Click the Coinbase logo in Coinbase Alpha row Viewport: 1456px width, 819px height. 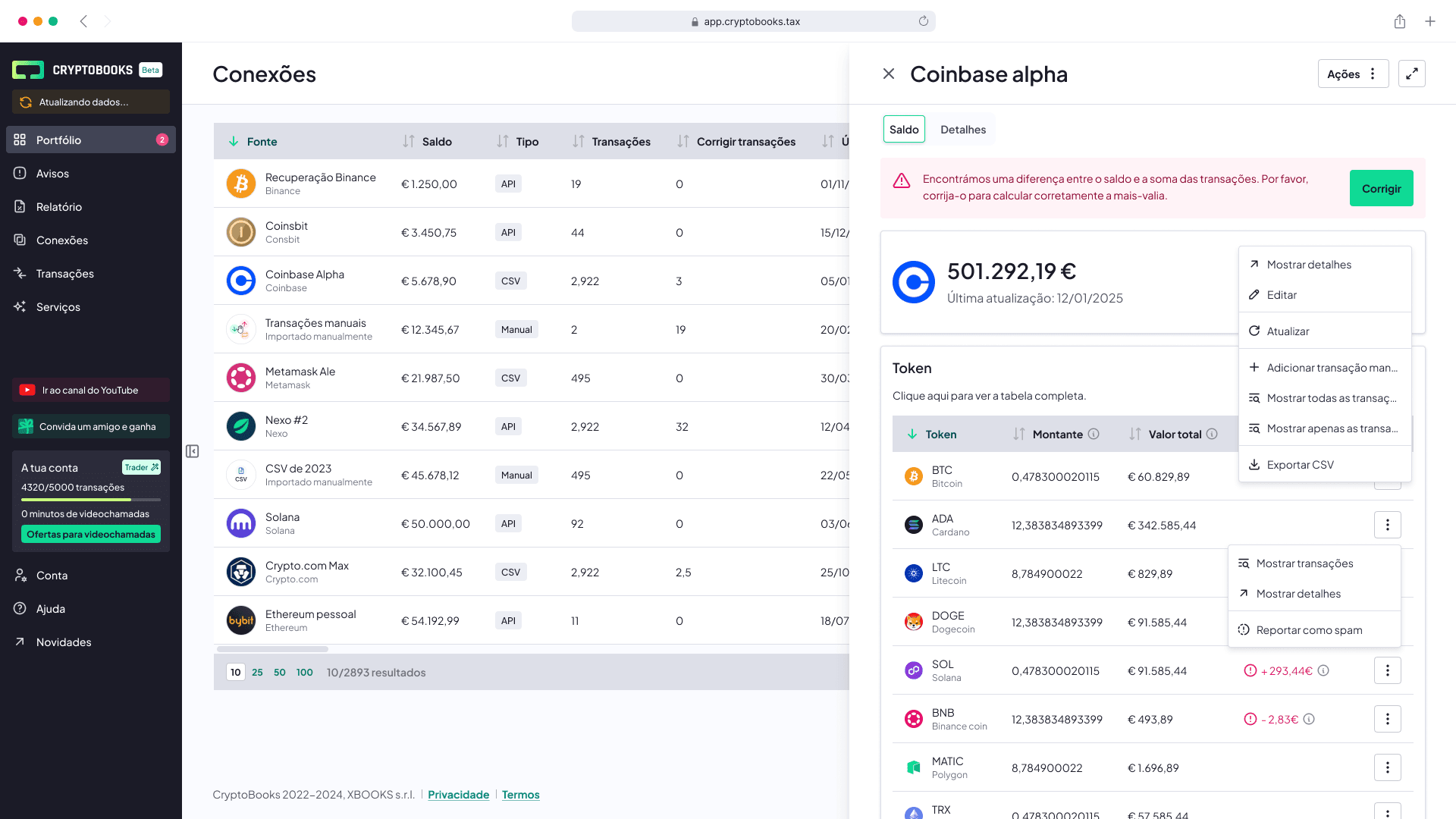[x=241, y=281]
